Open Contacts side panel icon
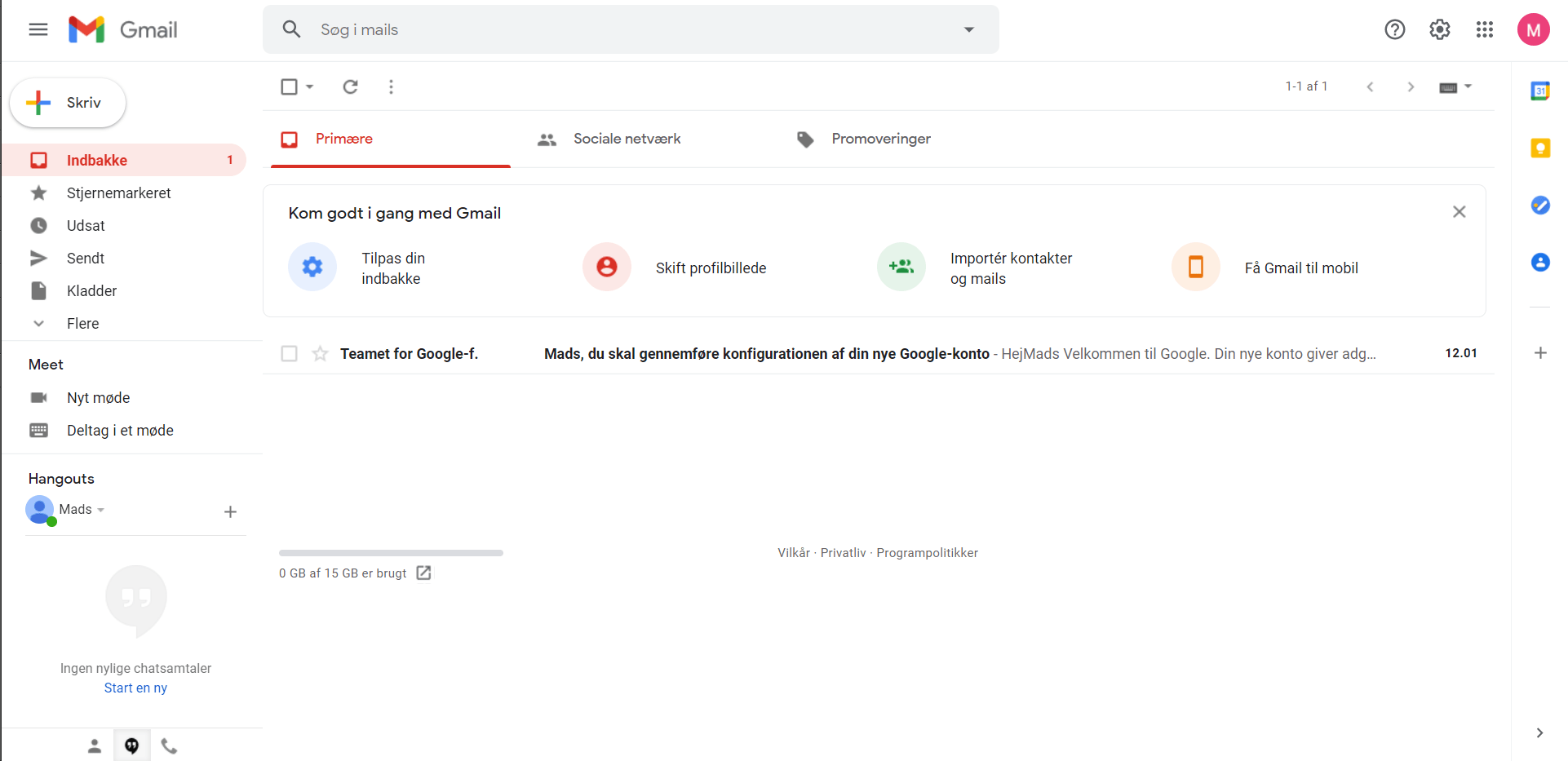This screenshot has height=761, width=1568. tap(1539, 263)
